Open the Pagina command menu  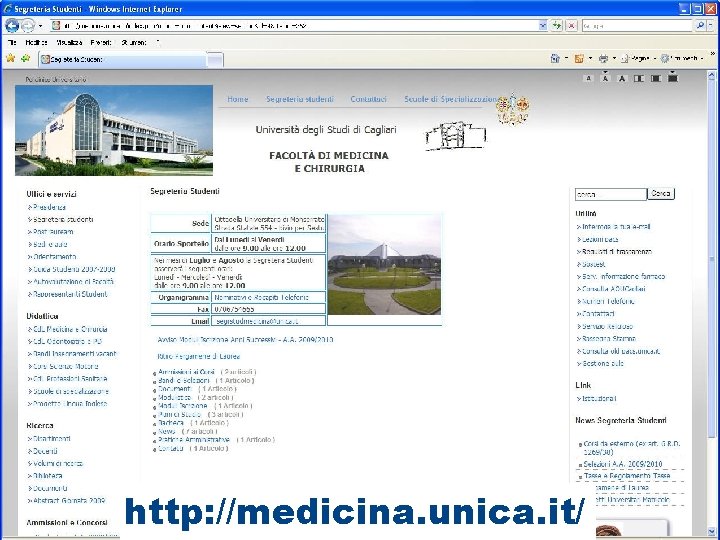click(x=638, y=58)
